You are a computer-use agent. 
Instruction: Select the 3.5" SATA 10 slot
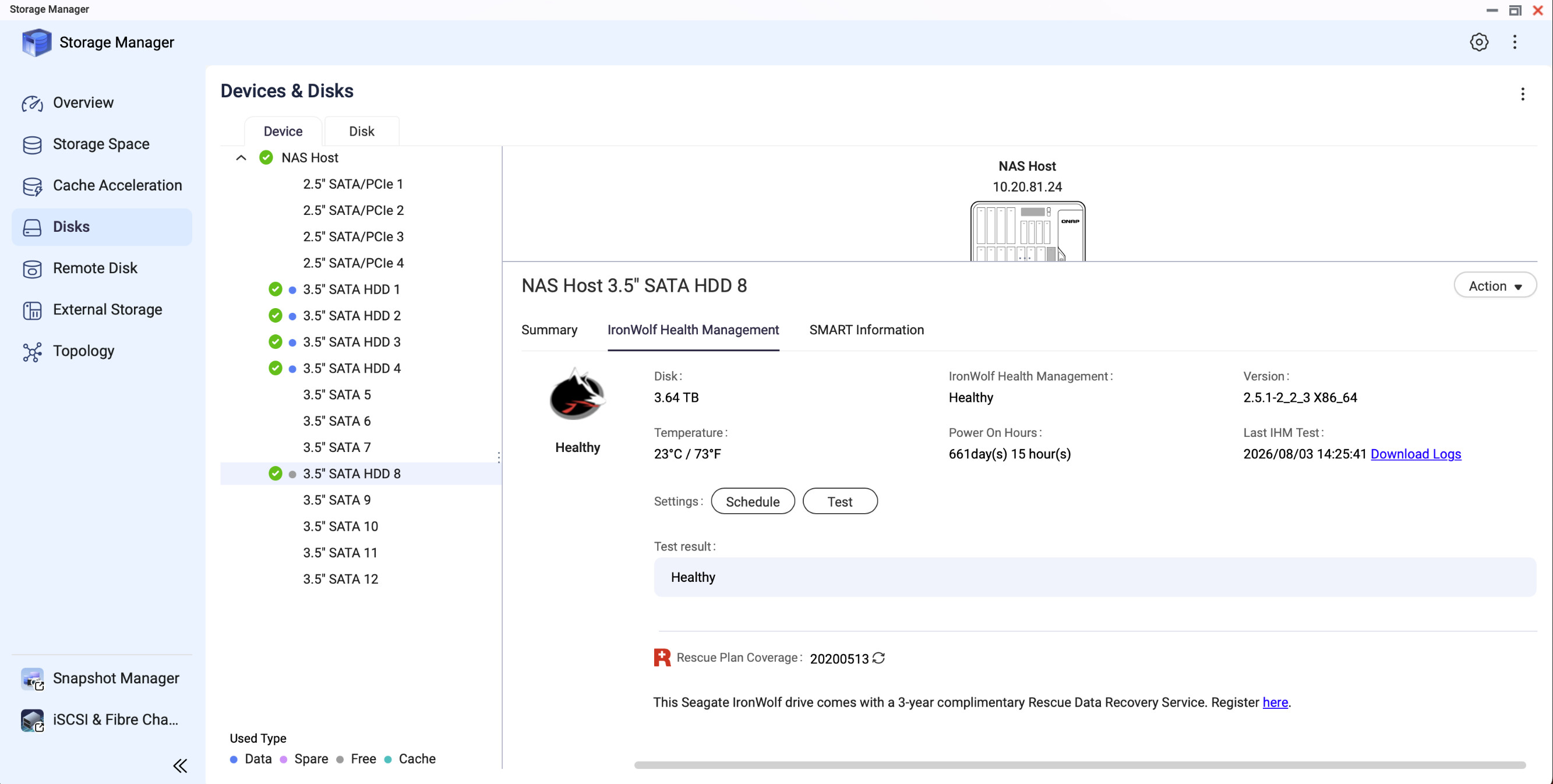pyautogui.click(x=341, y=526)
